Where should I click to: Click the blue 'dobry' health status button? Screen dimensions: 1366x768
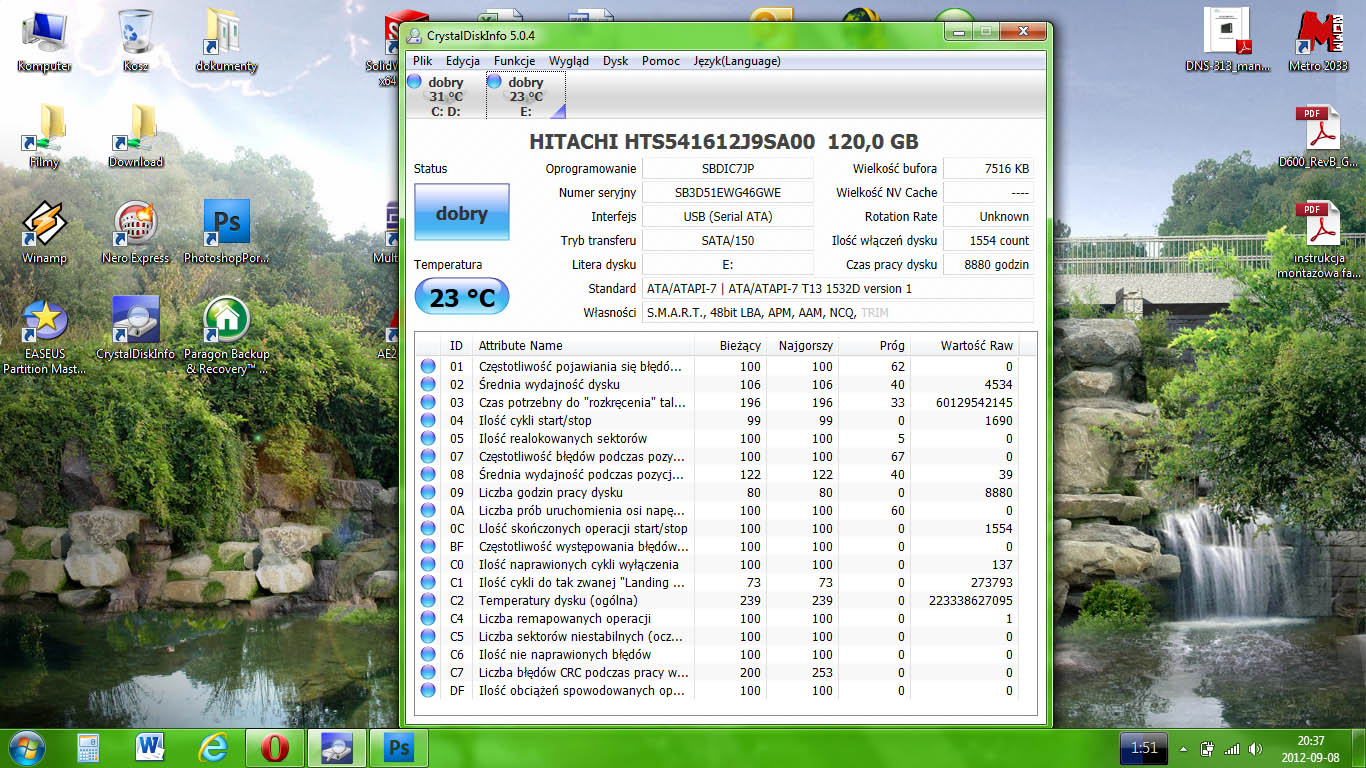click(x=462, y=212)
